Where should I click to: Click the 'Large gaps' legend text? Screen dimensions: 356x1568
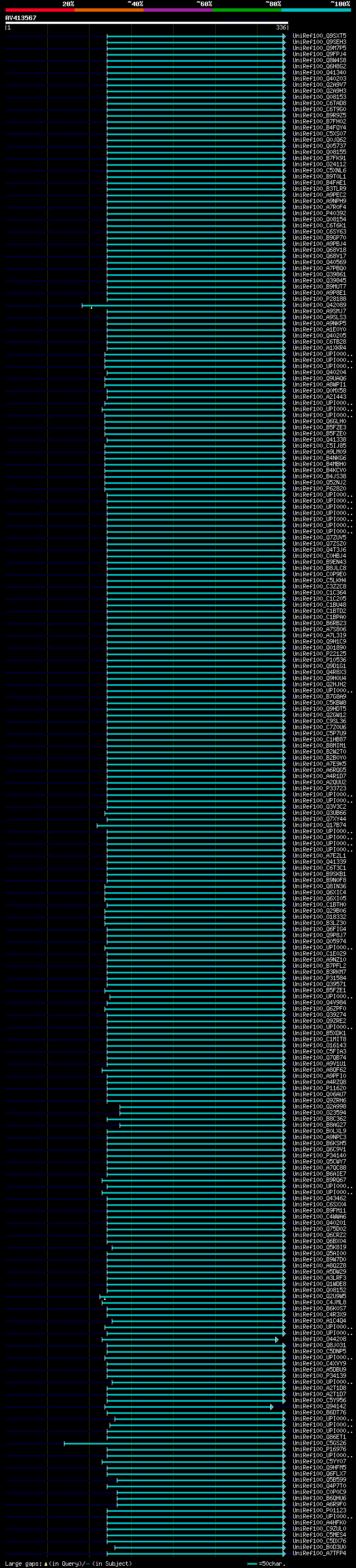tap(24, 1564)
